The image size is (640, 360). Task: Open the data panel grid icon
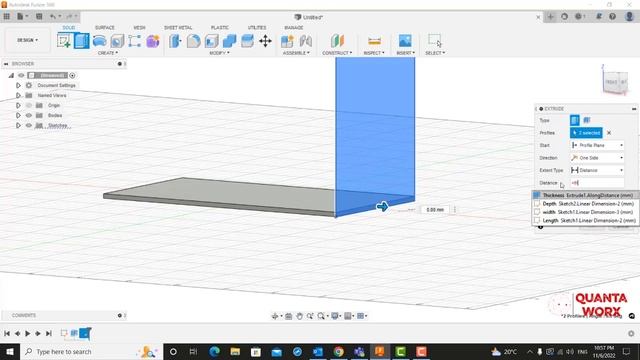[7, 16]
